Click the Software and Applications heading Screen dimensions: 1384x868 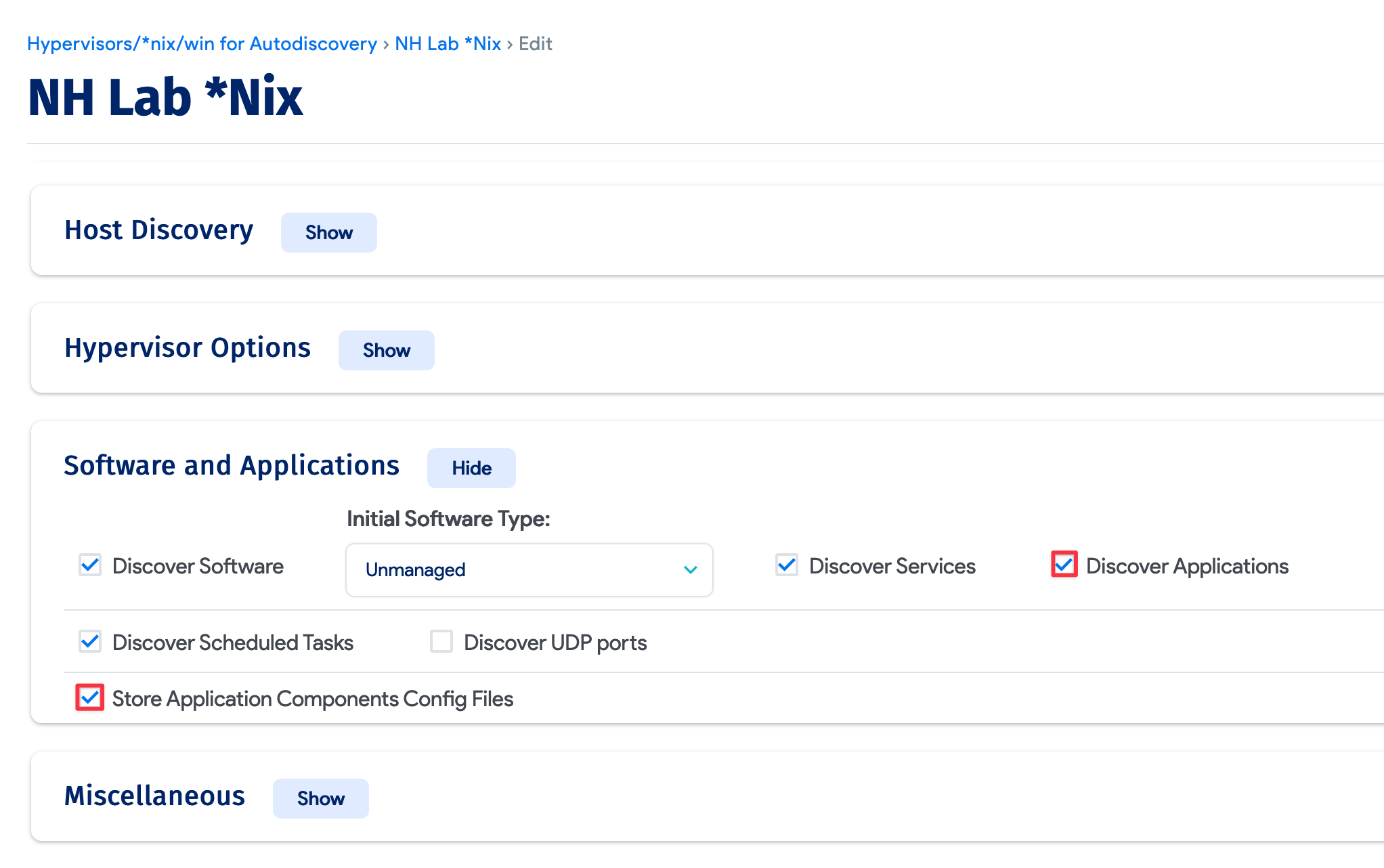tap(232, 465)
